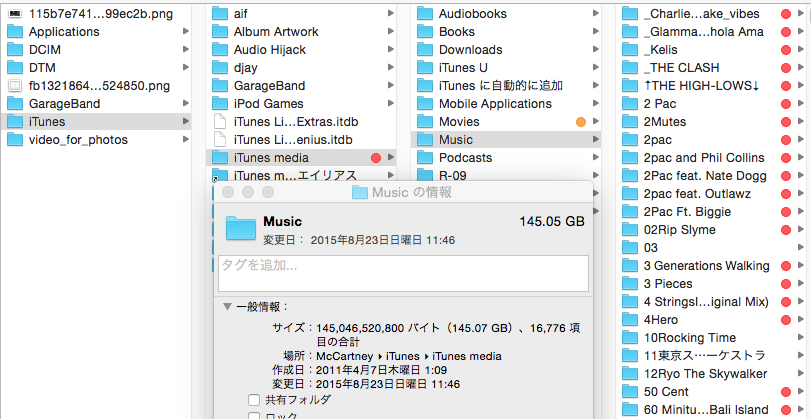The width and height of the screenshot is (811, 419).
Task: Click the djay folder icon
Action: pos(220,68)
